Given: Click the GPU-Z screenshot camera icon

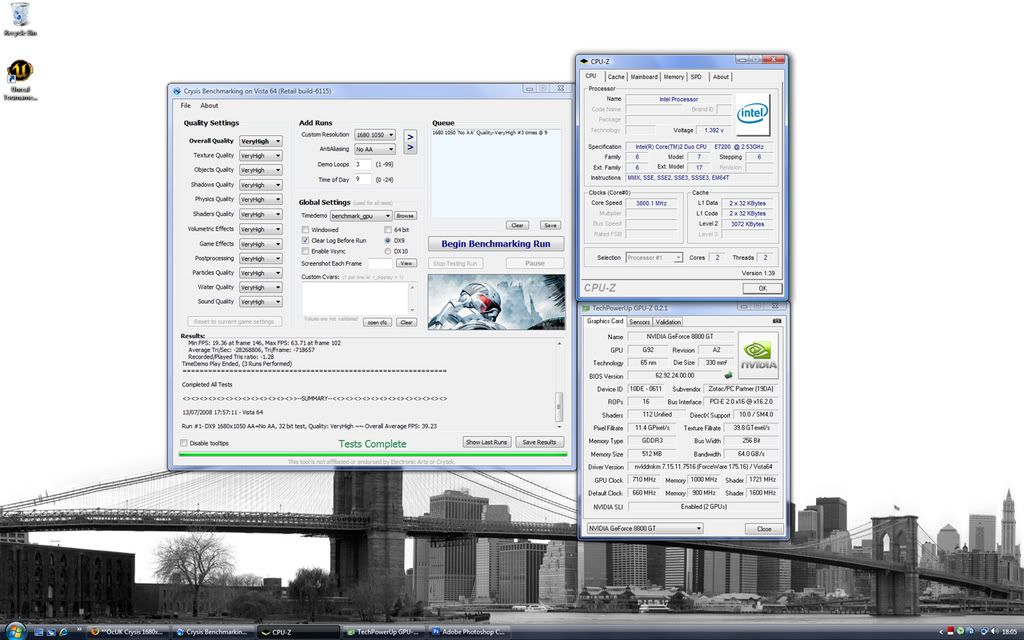Looking at the screenshot, I should (x=776, y=321).
